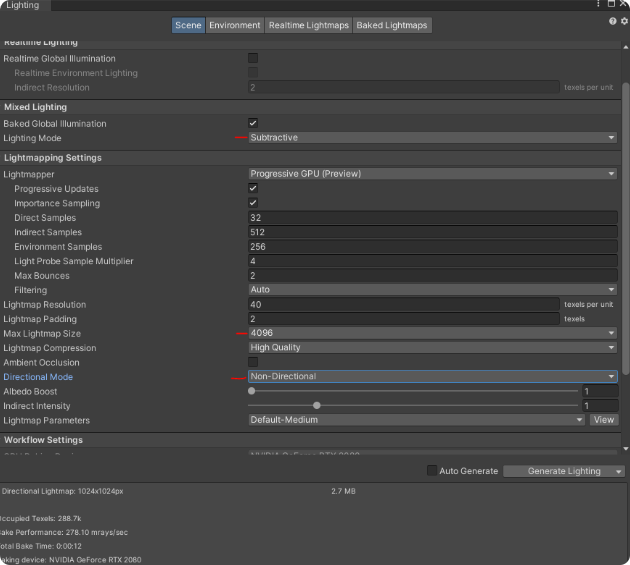
Task: Disable Baked Global Illumination checkbox
Action: point(253,123)
